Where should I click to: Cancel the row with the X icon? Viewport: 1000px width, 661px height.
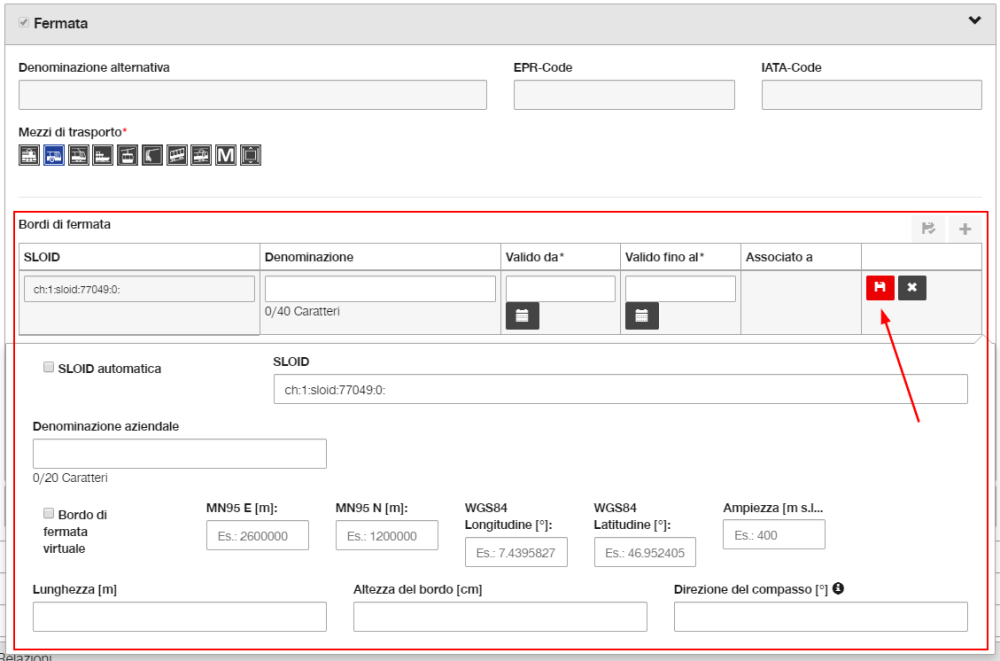[x=912, y=287]
